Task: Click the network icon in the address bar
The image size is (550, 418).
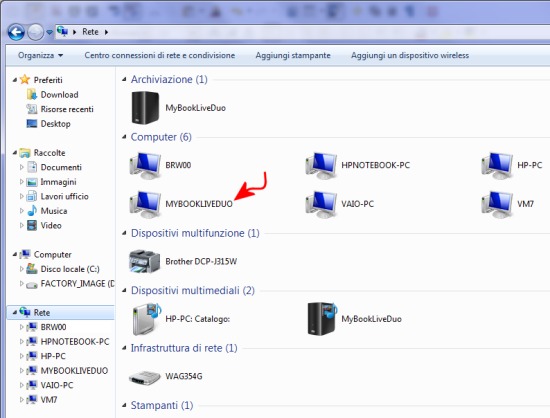Action: point(62,31)
